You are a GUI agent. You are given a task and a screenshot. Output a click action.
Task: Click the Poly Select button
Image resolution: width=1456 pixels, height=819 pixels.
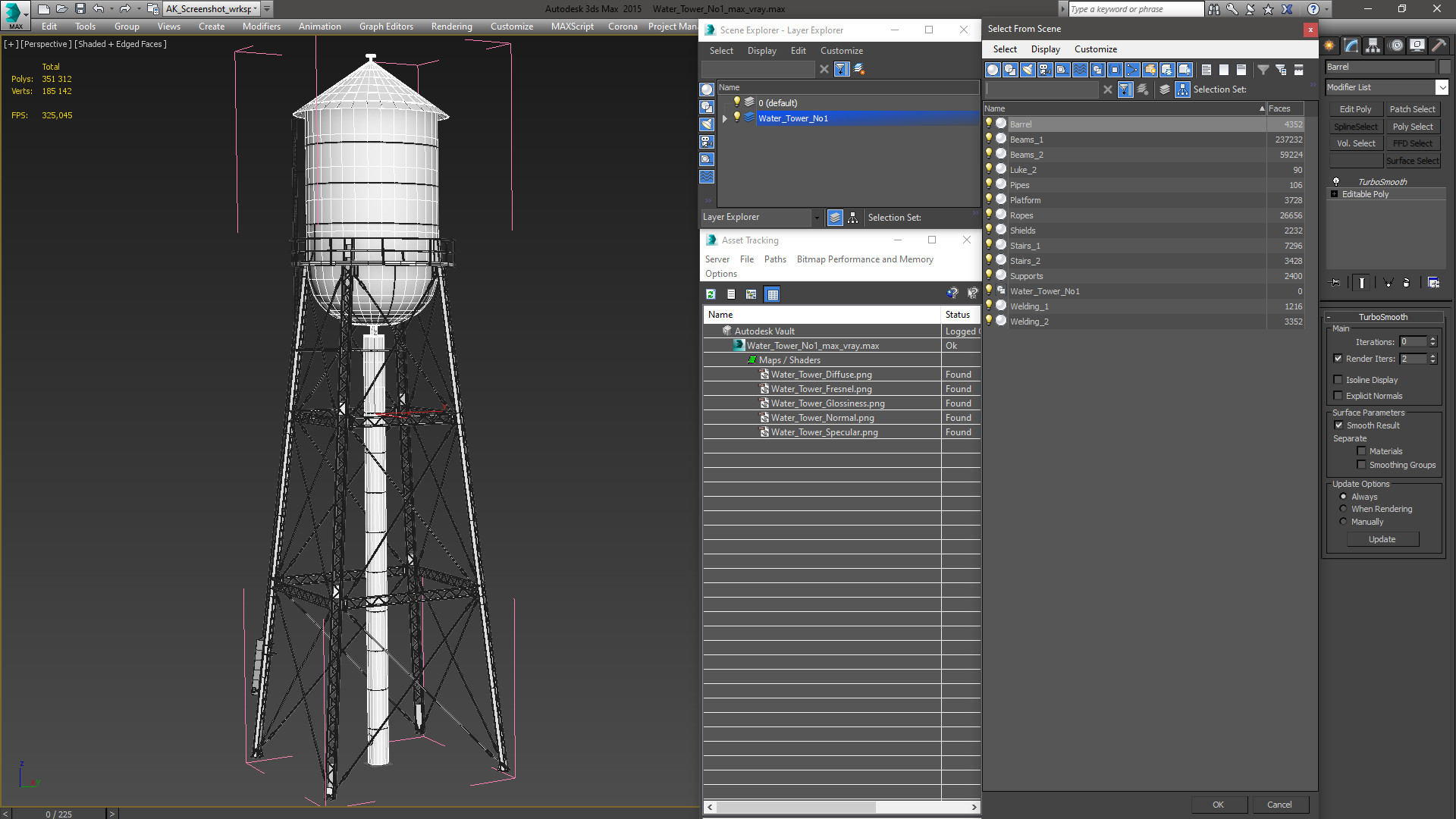[x=1412, y=127]
